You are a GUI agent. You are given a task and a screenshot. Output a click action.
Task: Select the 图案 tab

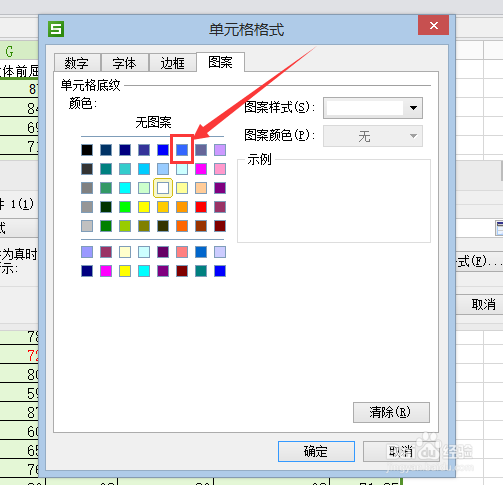pos(220,62)
